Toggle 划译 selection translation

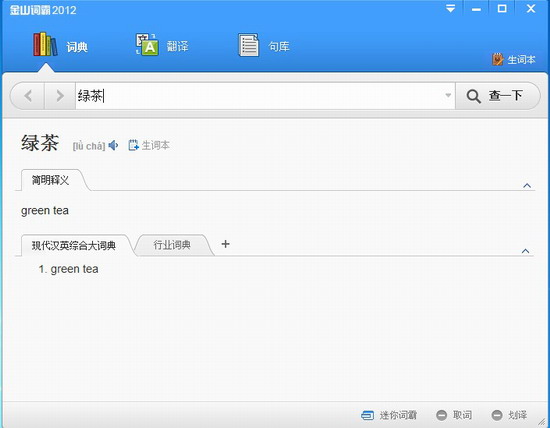pyautogui.click(x=509, y=415)
